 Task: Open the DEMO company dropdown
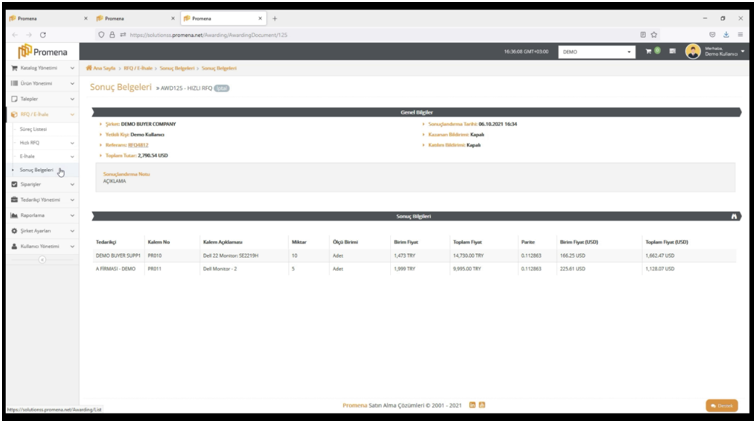pos(597,52)
